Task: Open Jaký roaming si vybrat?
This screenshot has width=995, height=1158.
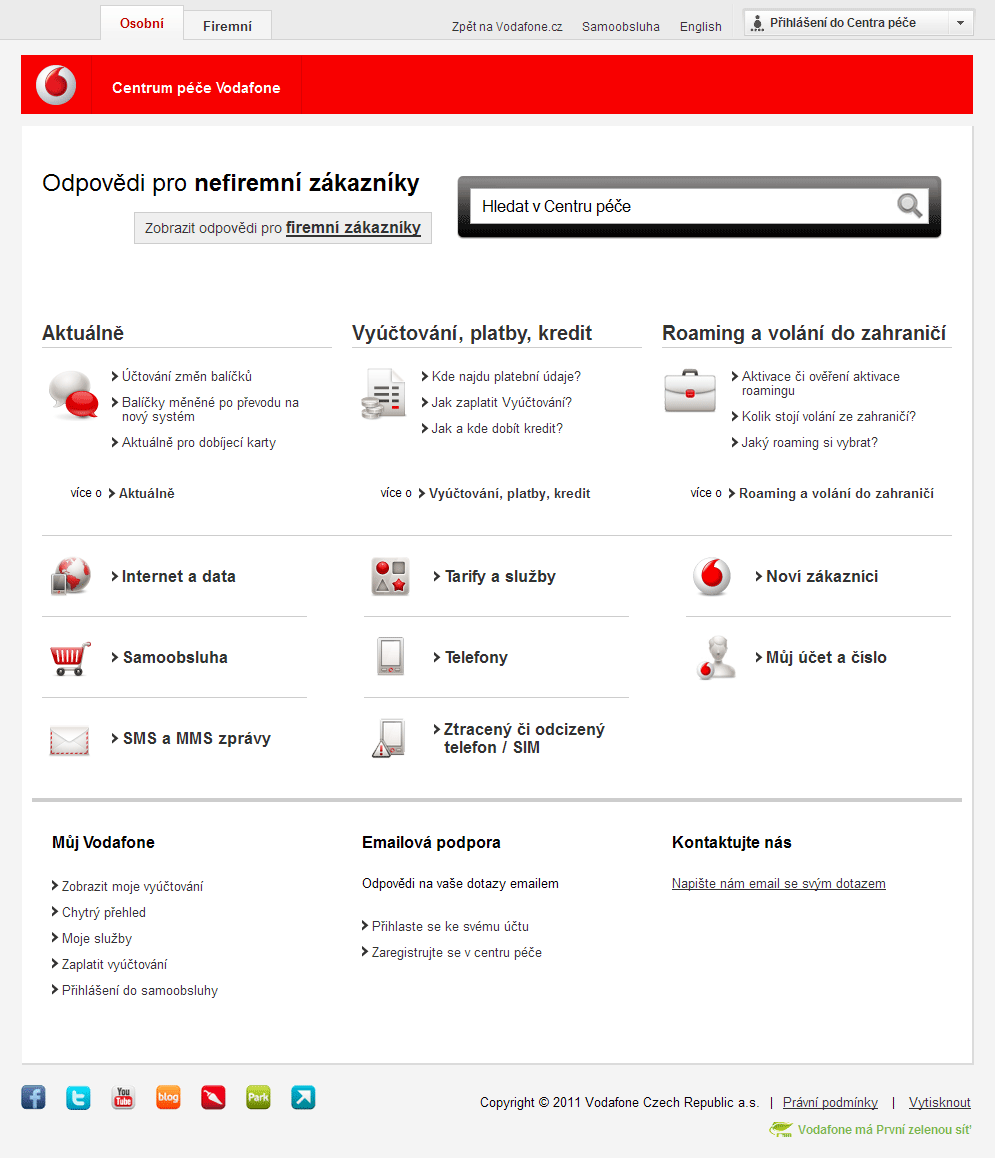Action: pos(810,442)
